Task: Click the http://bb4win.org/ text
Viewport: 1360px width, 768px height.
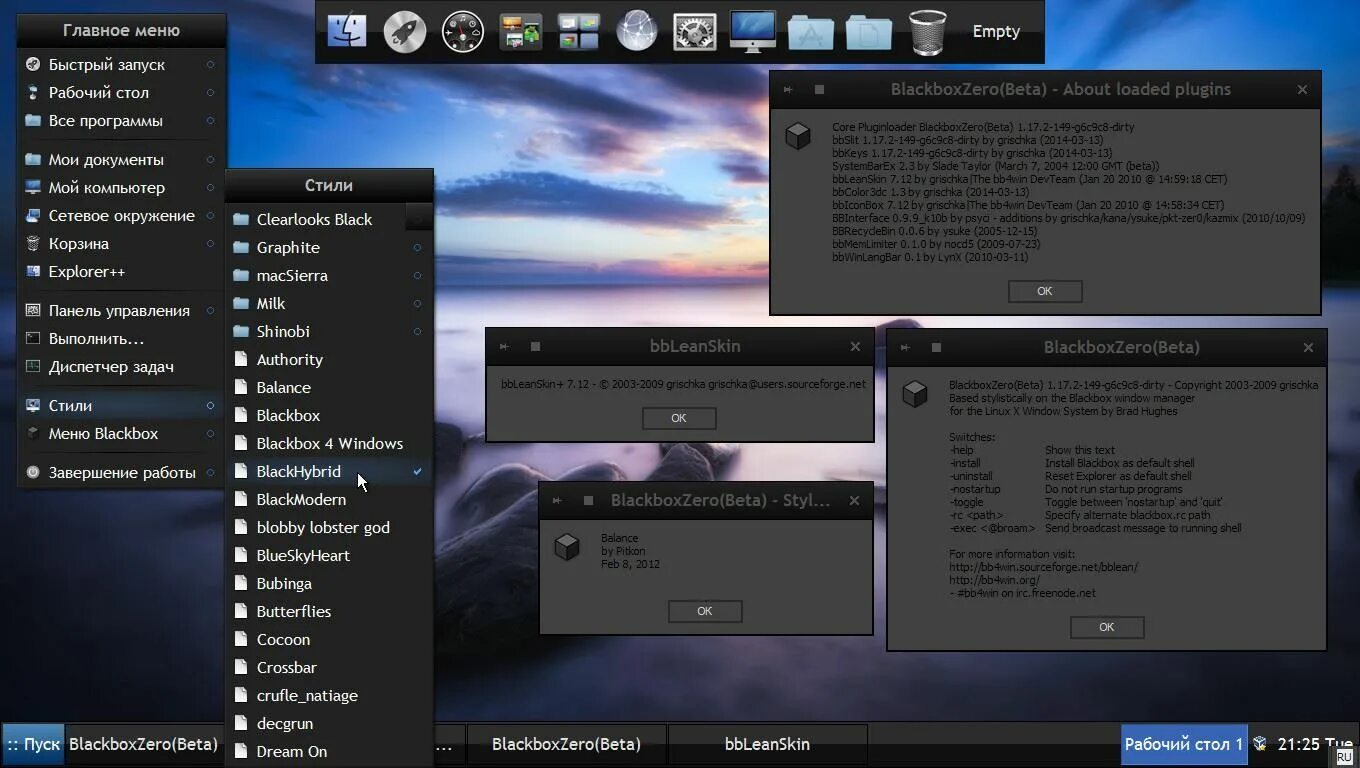Action: click(x=995, y=580)
